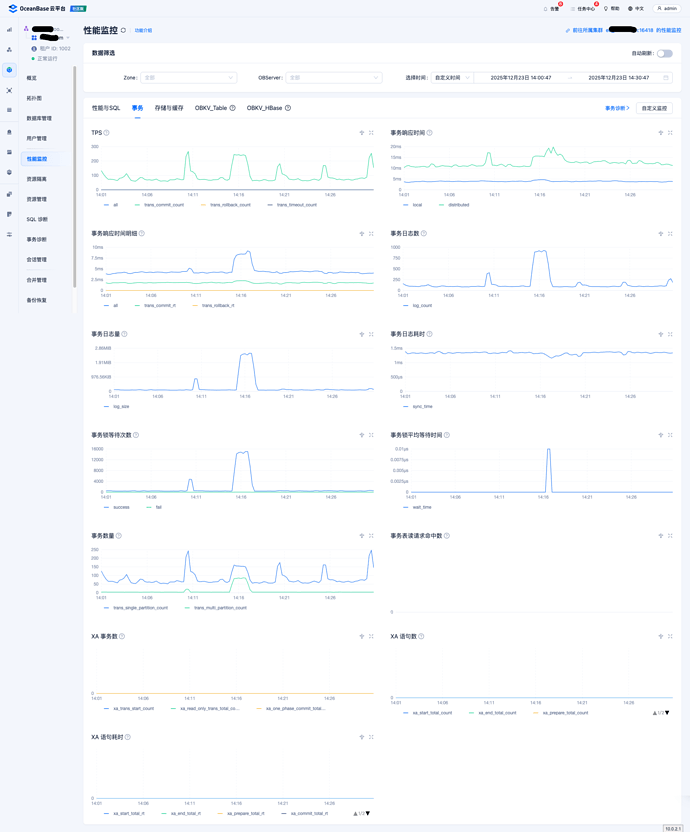Expand the 选择时间 自定义时间 dropdown
690x832 pixels.
click(x=451, y=77)
